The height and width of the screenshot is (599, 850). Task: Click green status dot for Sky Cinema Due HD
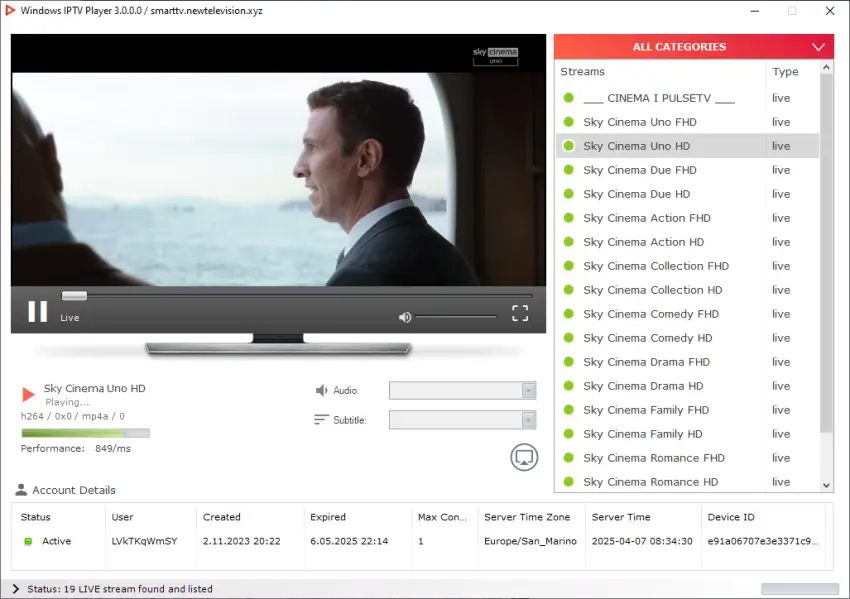pos(569,194)
